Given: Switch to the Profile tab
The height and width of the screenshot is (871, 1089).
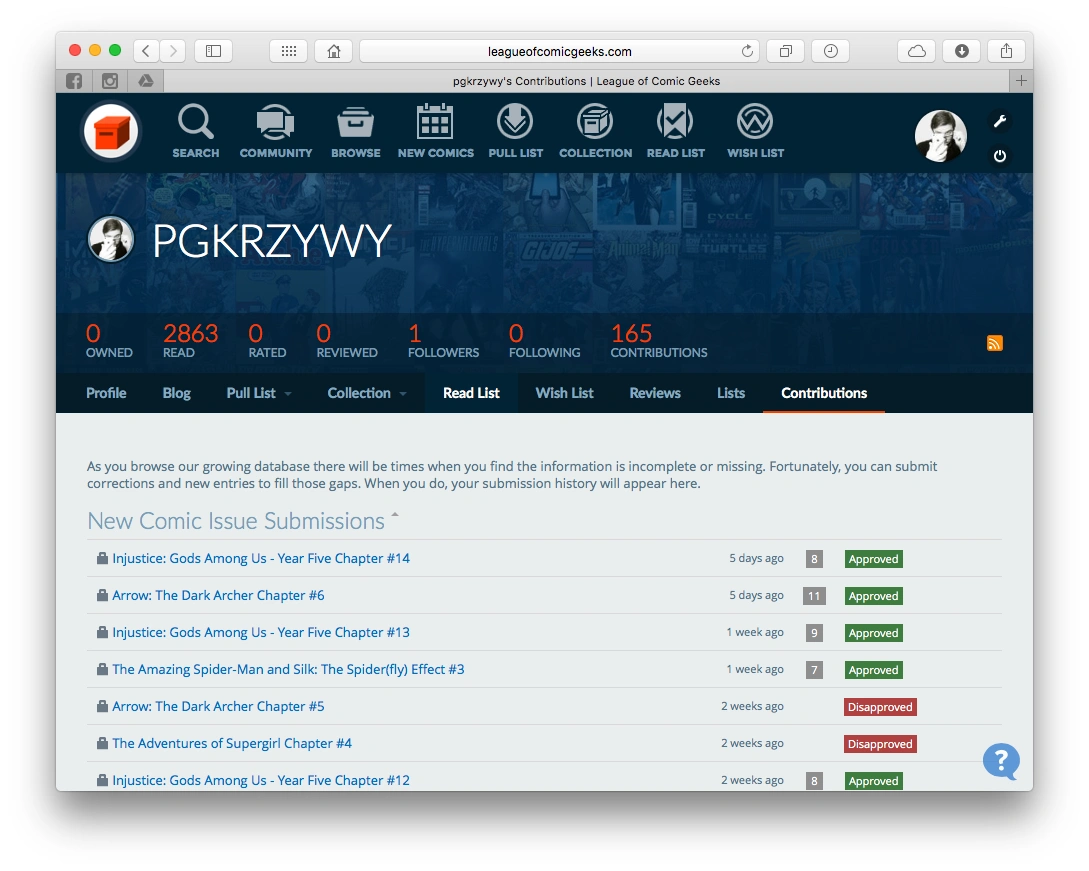Looking at the screenshot, I should pyautogui.click(x=106, y=393).
